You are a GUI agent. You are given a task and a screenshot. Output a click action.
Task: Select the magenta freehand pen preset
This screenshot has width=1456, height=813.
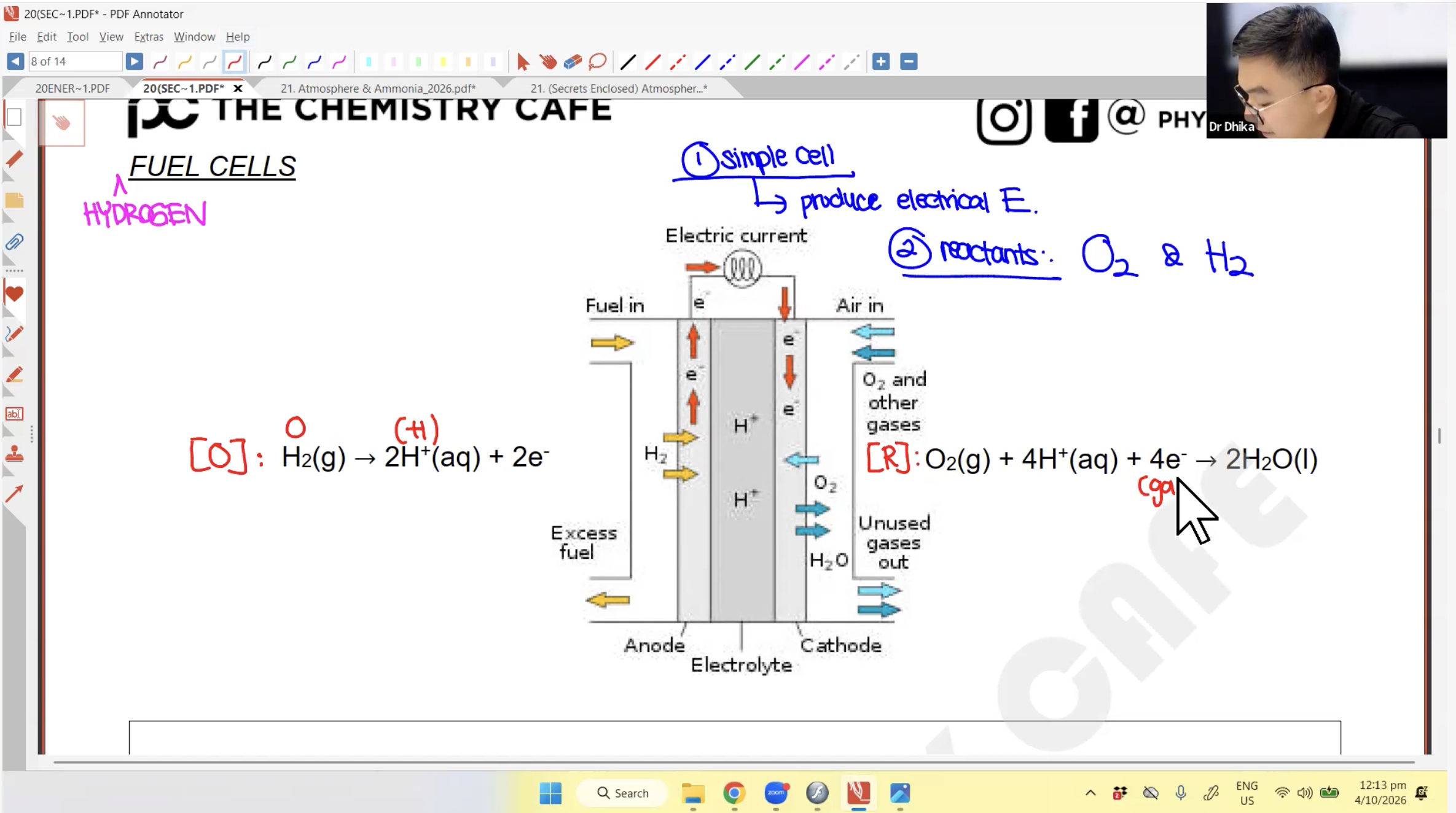pos(339,61)
